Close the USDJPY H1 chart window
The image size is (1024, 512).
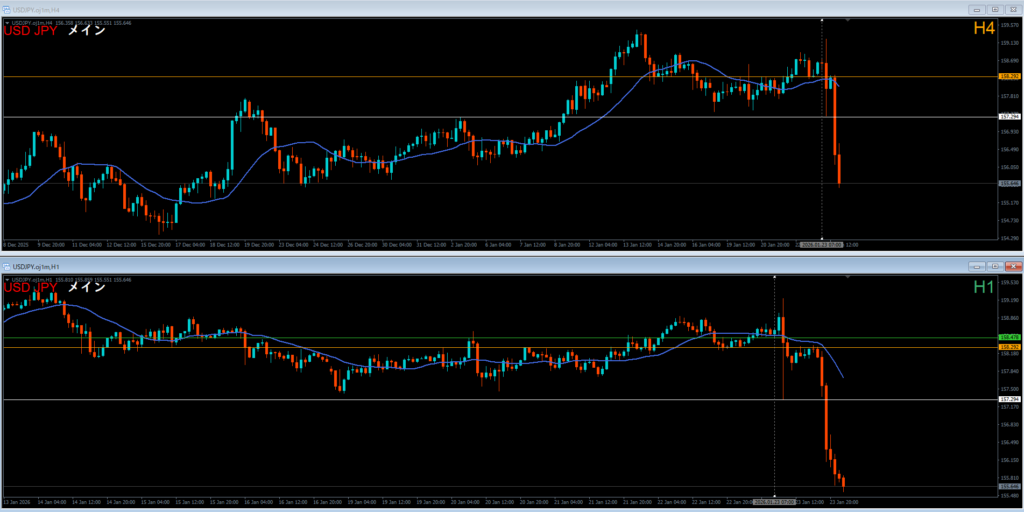coord(1012,267)
